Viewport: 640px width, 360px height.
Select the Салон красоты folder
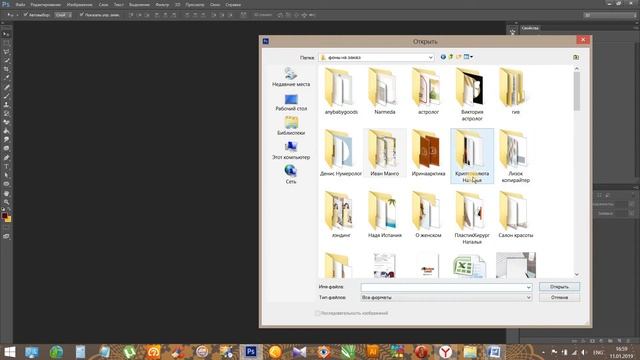point(516,215)
